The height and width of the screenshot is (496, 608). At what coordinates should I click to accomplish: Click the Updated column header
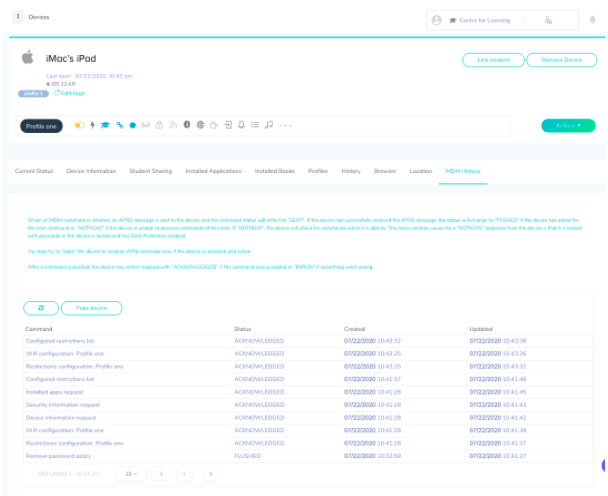[x=481, y=329]
